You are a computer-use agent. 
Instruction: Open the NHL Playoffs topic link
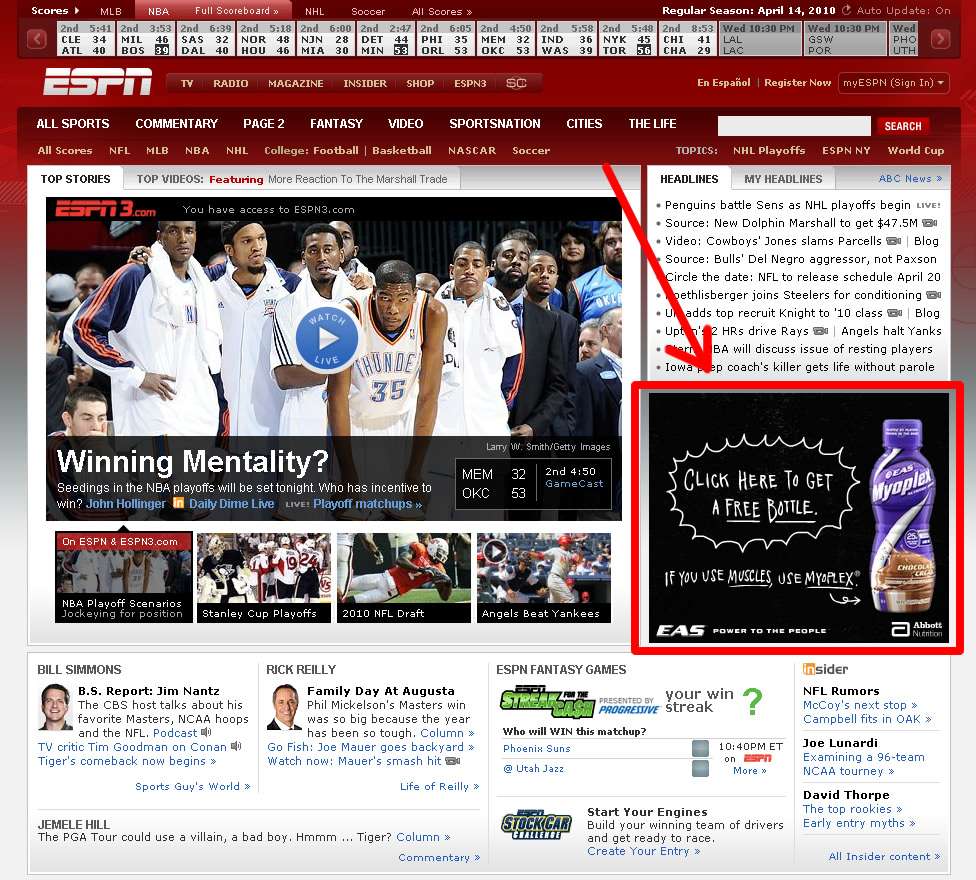(769, 151)
